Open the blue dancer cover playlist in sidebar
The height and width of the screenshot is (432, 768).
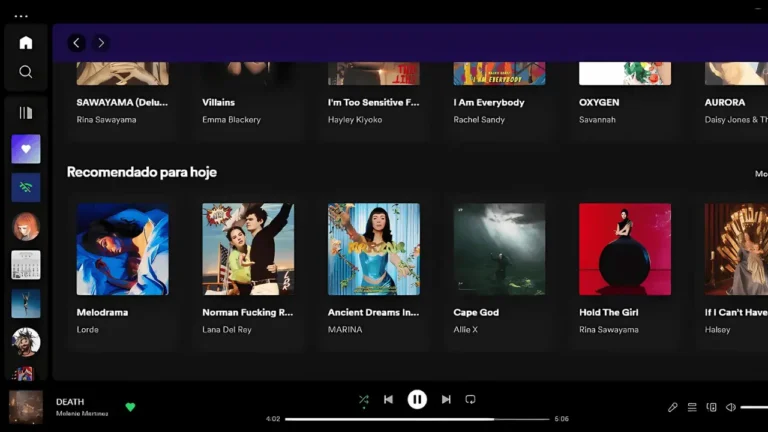coord(26,304)
